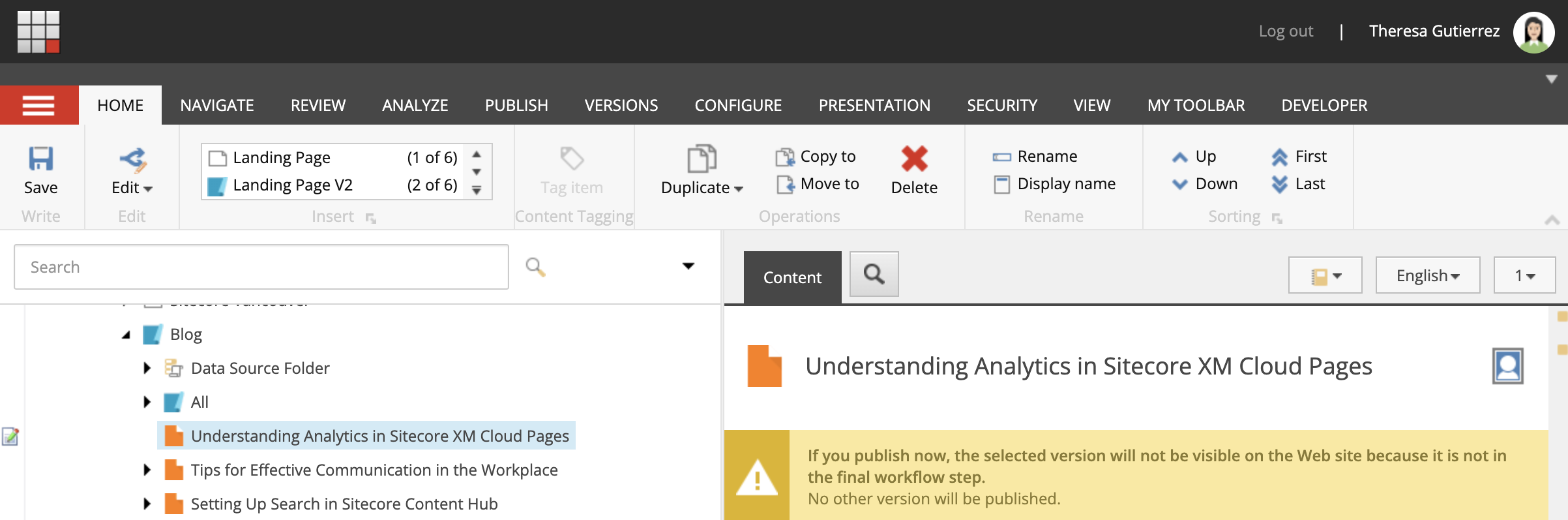Open the VIEW ribbon tab

point(1092,105)
